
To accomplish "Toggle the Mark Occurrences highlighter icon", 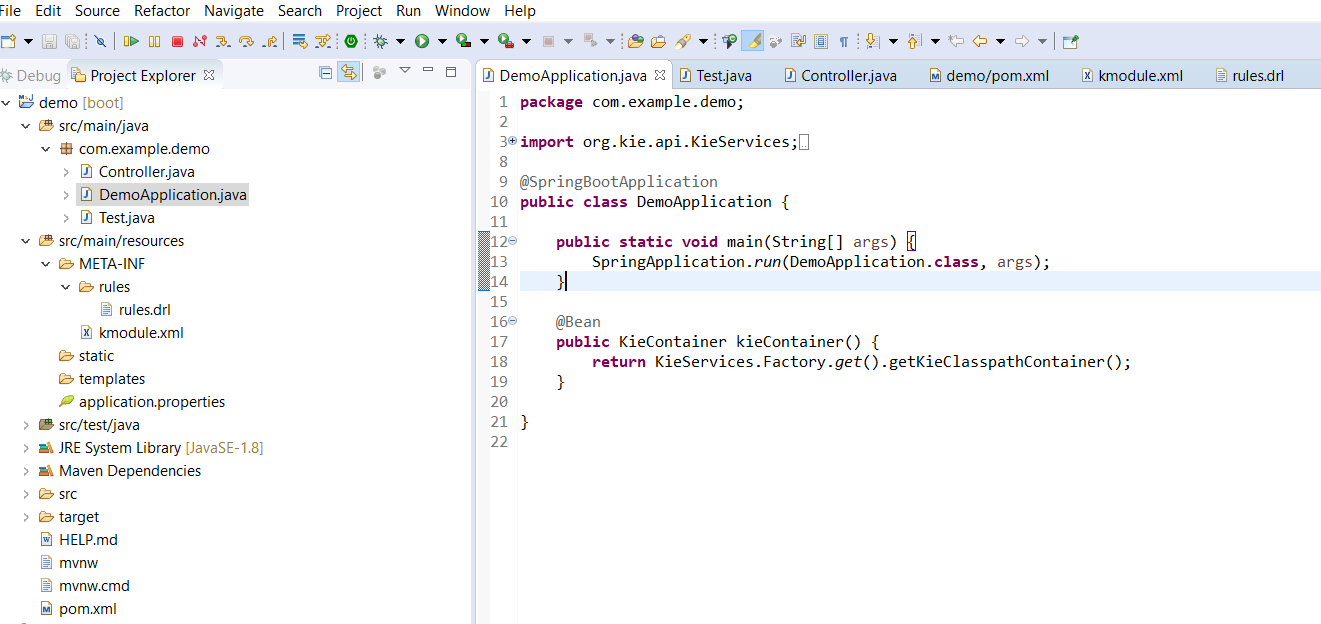I will pos(752,40).
